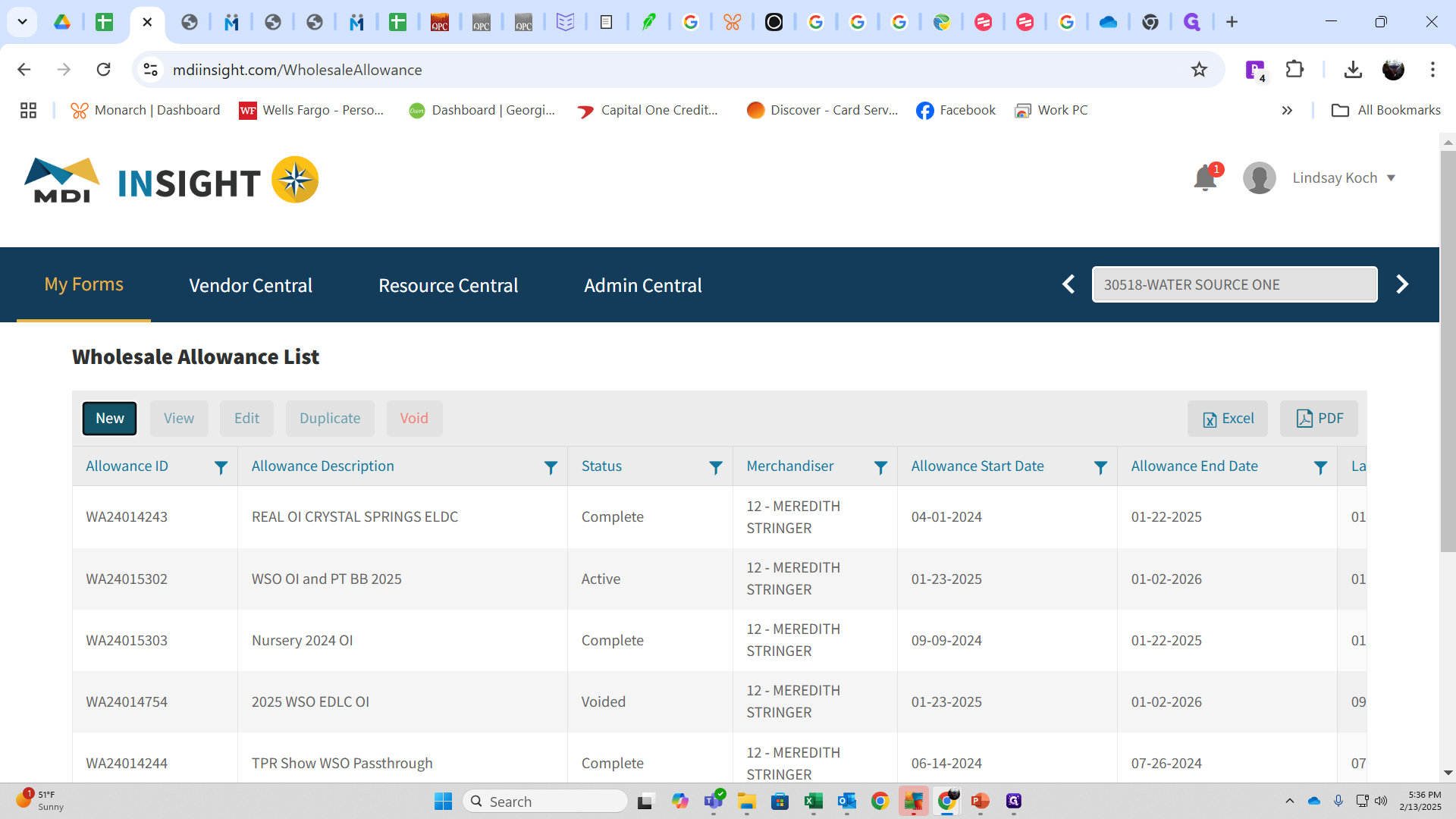Go to previous vendor with left chevron
Viewport: 1456px width, 819px height.
(1068, 284)
